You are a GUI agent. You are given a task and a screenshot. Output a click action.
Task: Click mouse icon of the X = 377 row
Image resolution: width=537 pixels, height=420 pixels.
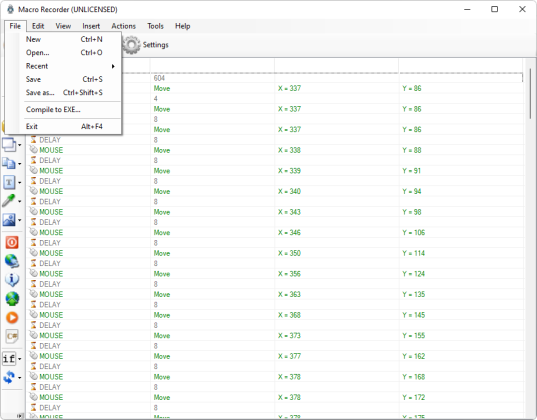33,356
